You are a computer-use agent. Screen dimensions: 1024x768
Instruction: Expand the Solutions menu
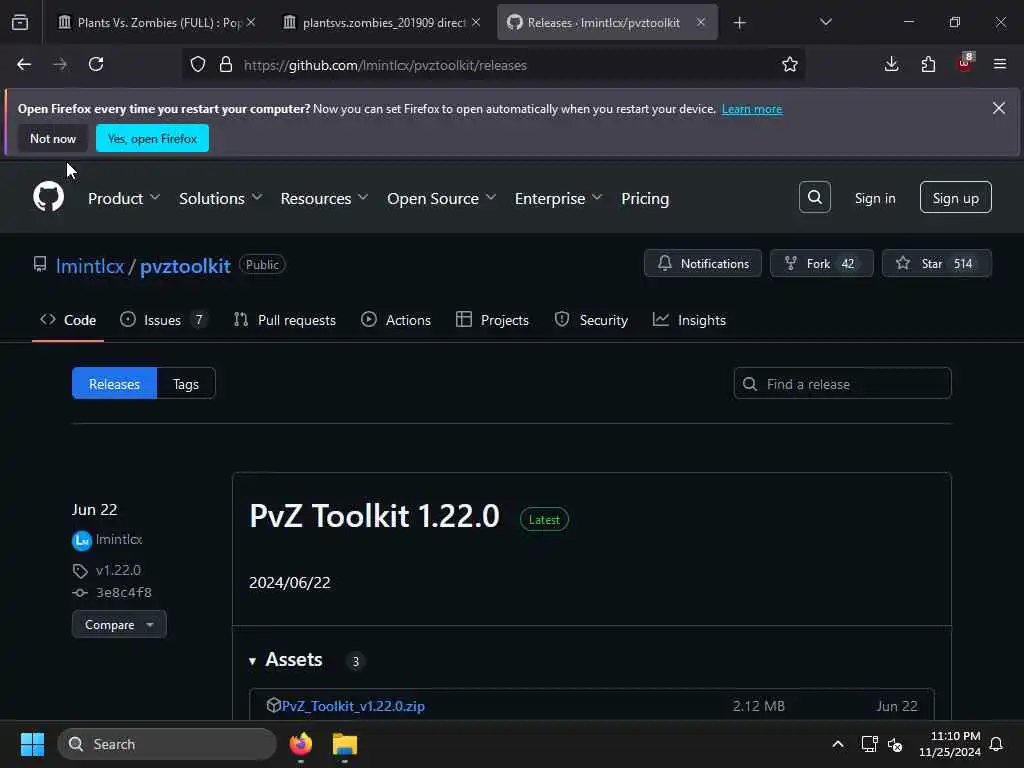coord(220,199)
